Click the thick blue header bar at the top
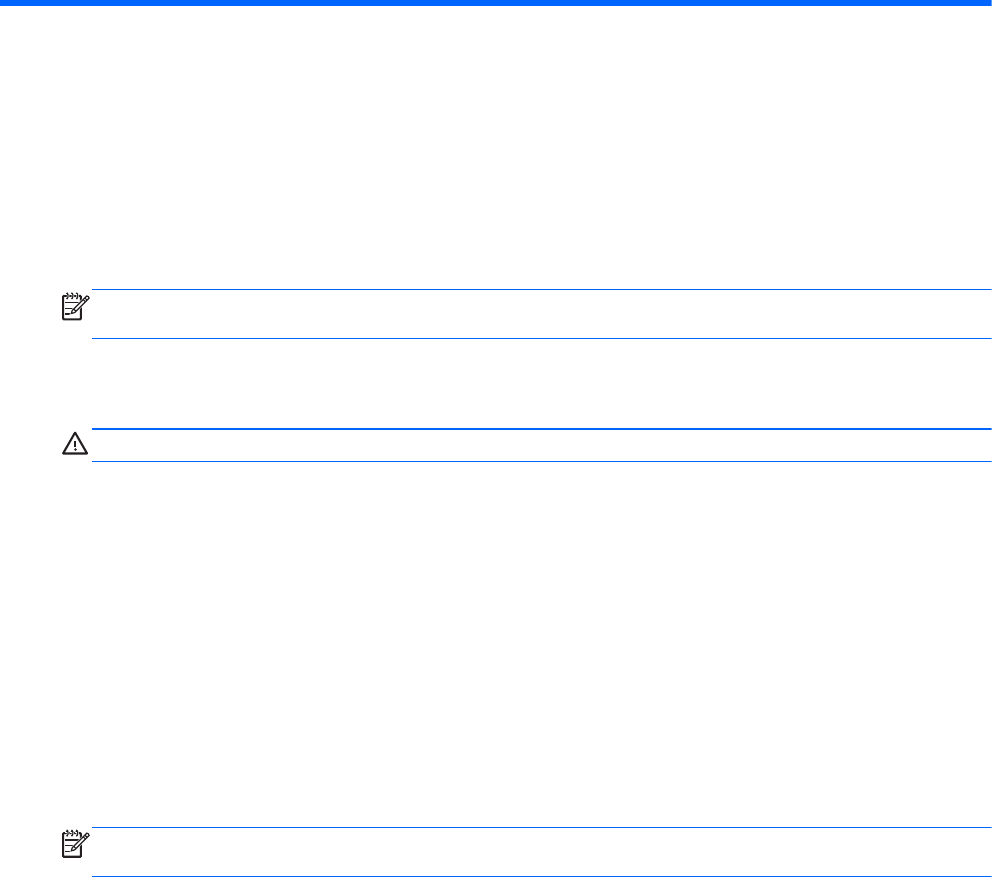992x877 pixels. click(496, 4)
